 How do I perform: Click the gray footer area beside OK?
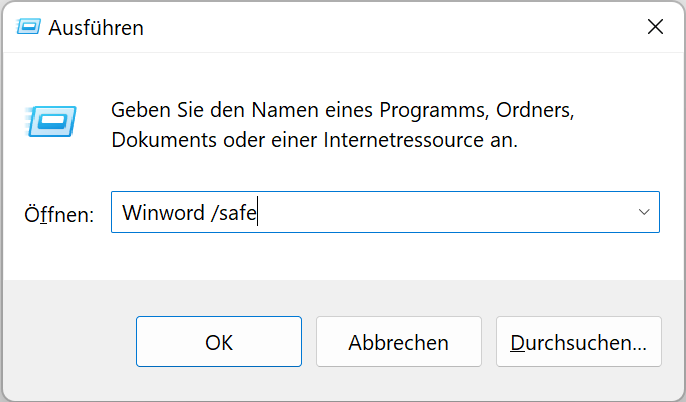click(70, 342)
